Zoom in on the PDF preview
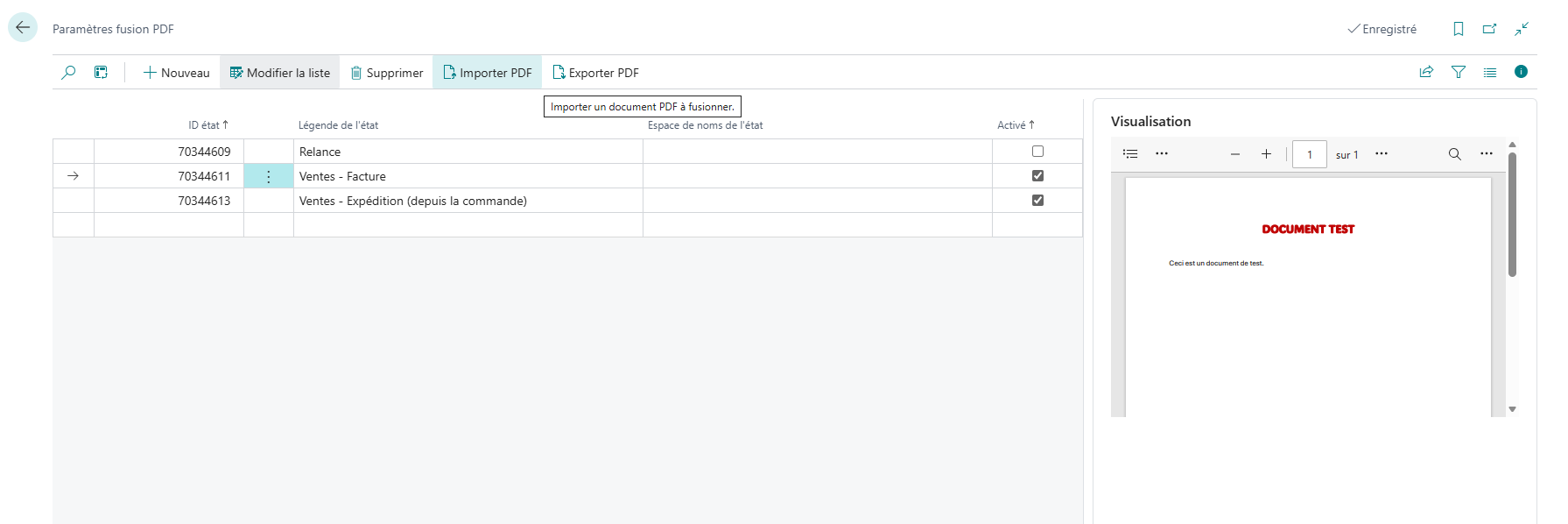Image resolution: width=1568 pixels, height=524 pixels. click(x=1266, y=154)
